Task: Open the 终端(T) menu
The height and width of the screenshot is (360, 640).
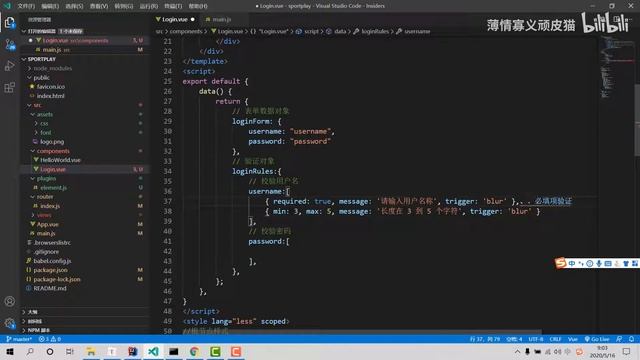Action: 173,6
